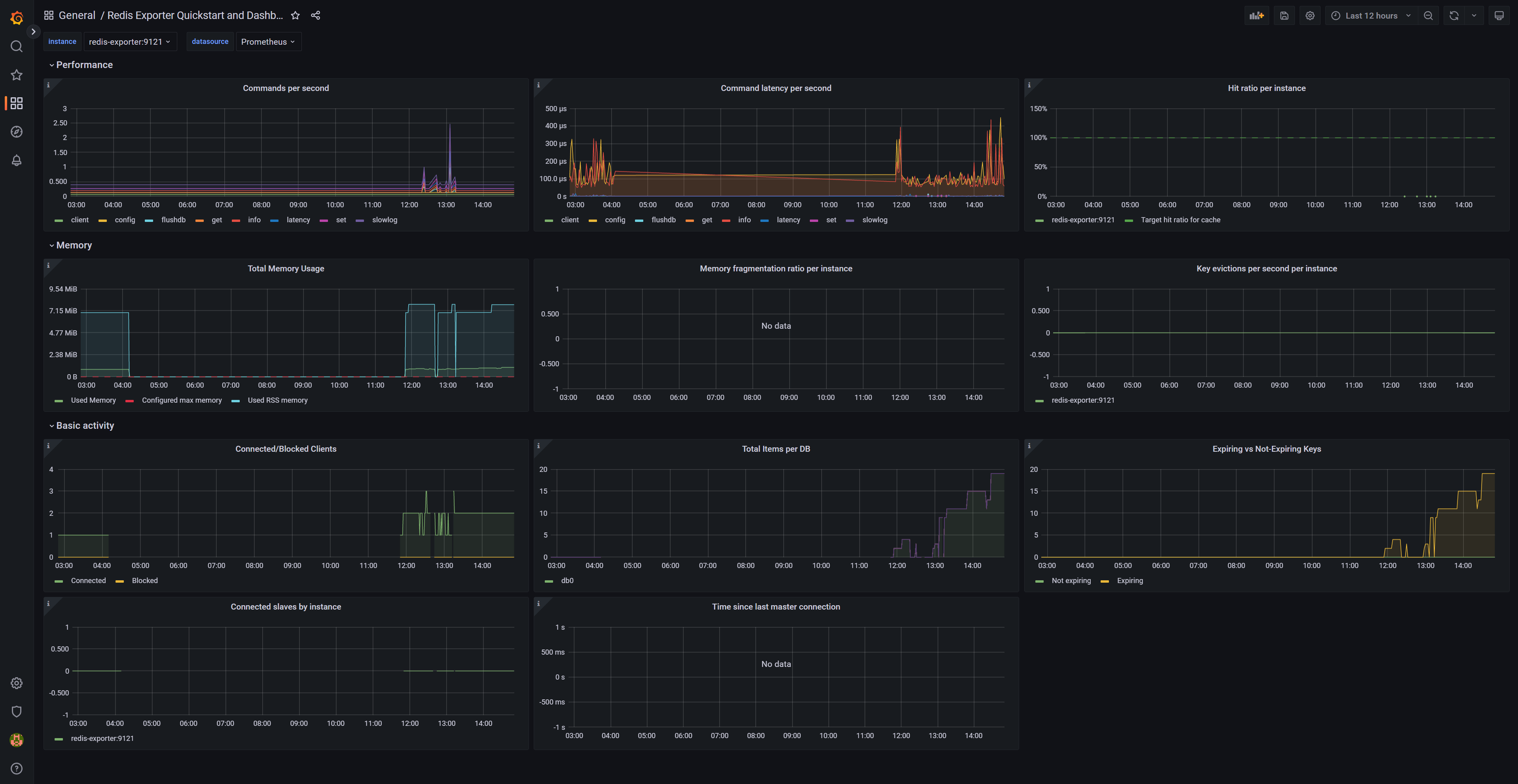
Task: Open Alerting bell in sidebar
Action: click(x=17, y=160)
